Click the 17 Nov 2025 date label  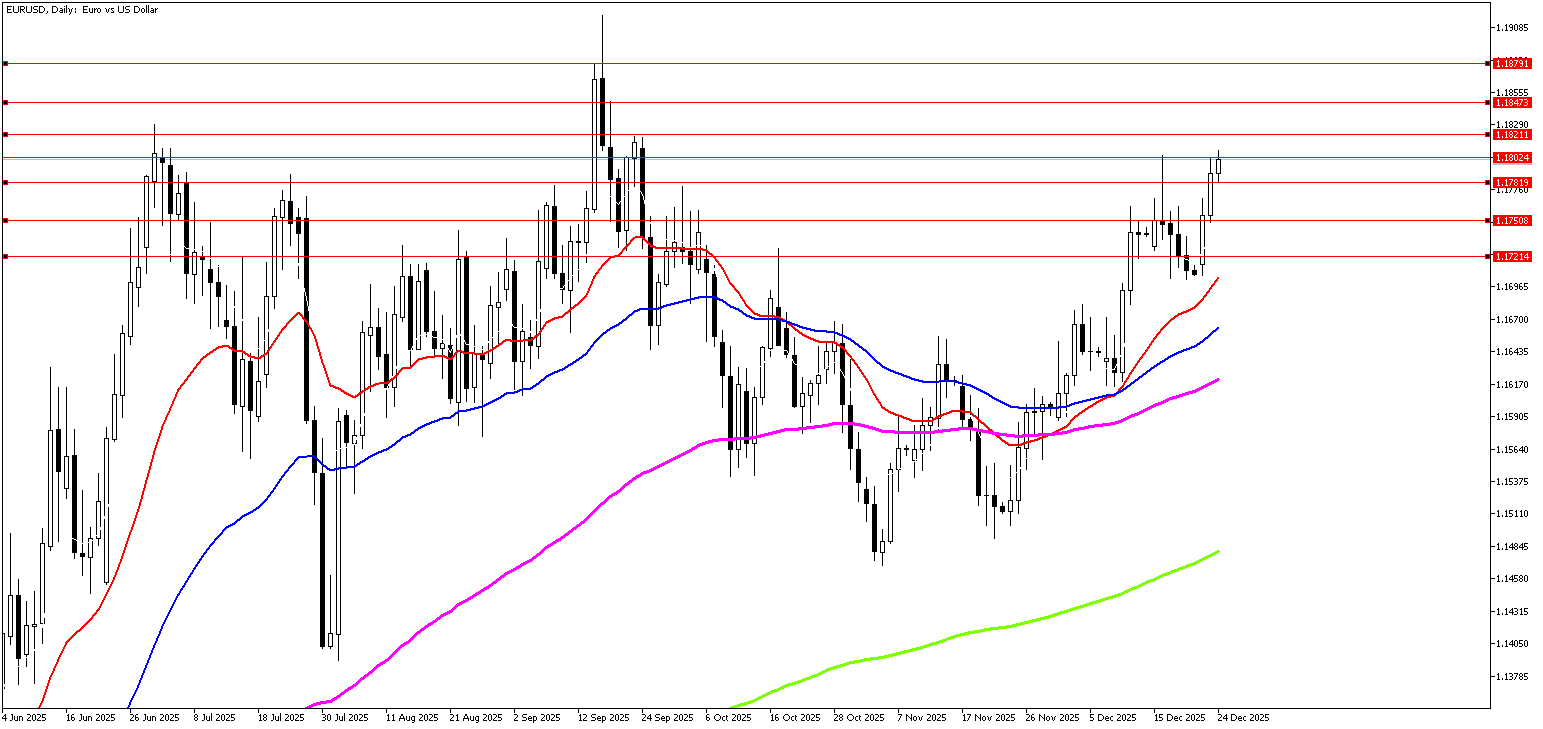pyautogui.click(x=987, y=718)
